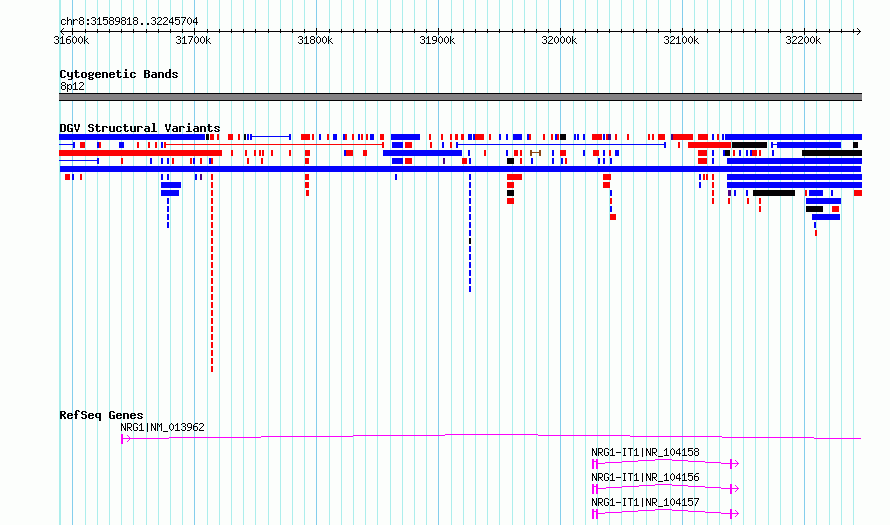Click the 31600k ruler label
Viewport: 890px width, 525px height.
pos(71,40)
